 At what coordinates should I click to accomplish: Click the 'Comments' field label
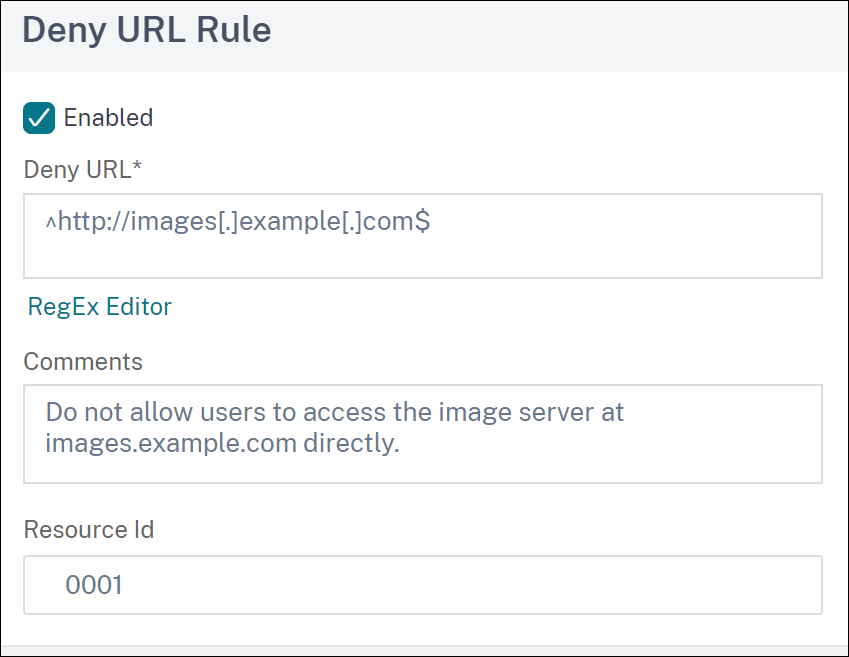83,361
